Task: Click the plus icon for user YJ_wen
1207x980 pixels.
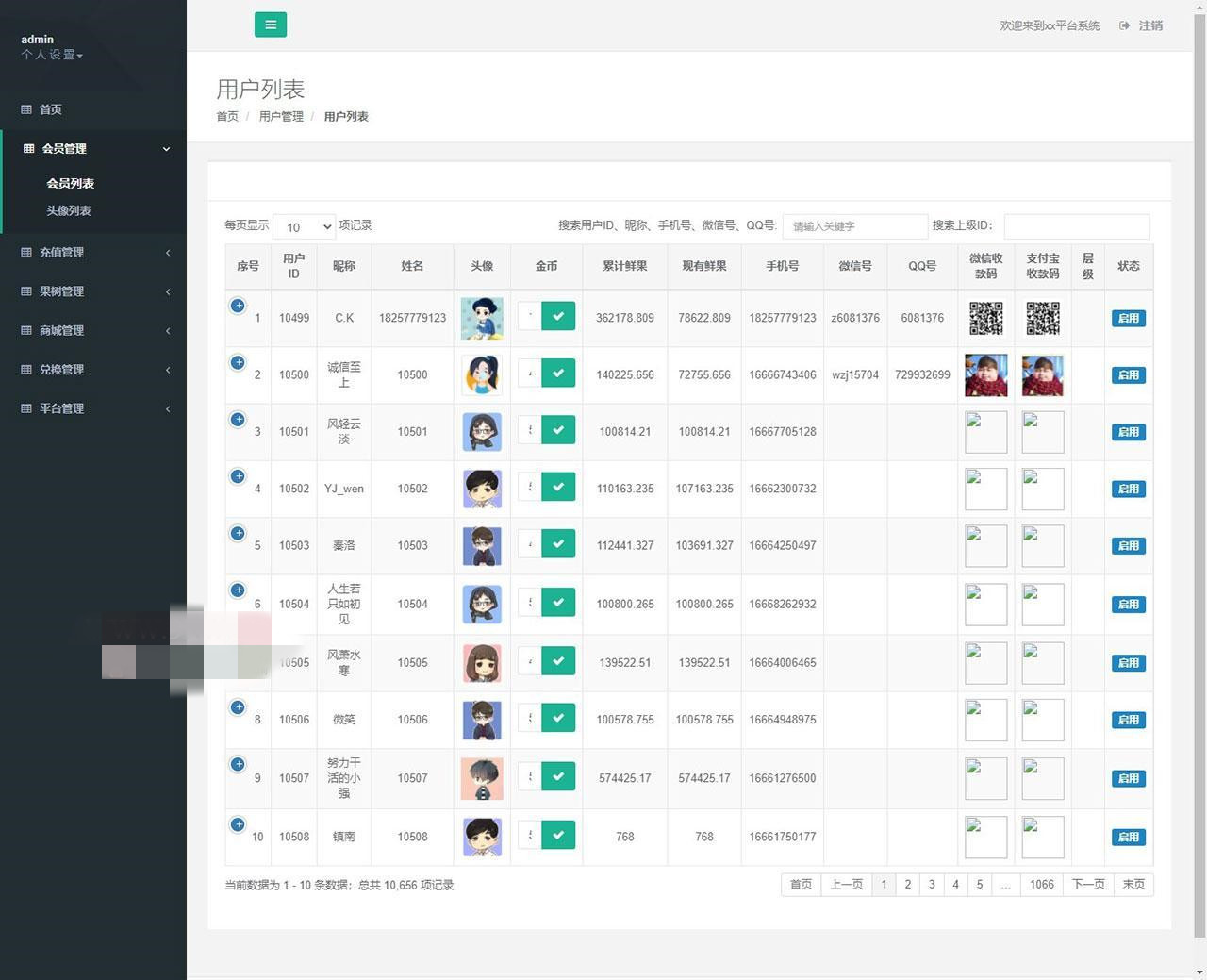Action: click(x=238, y=476)
